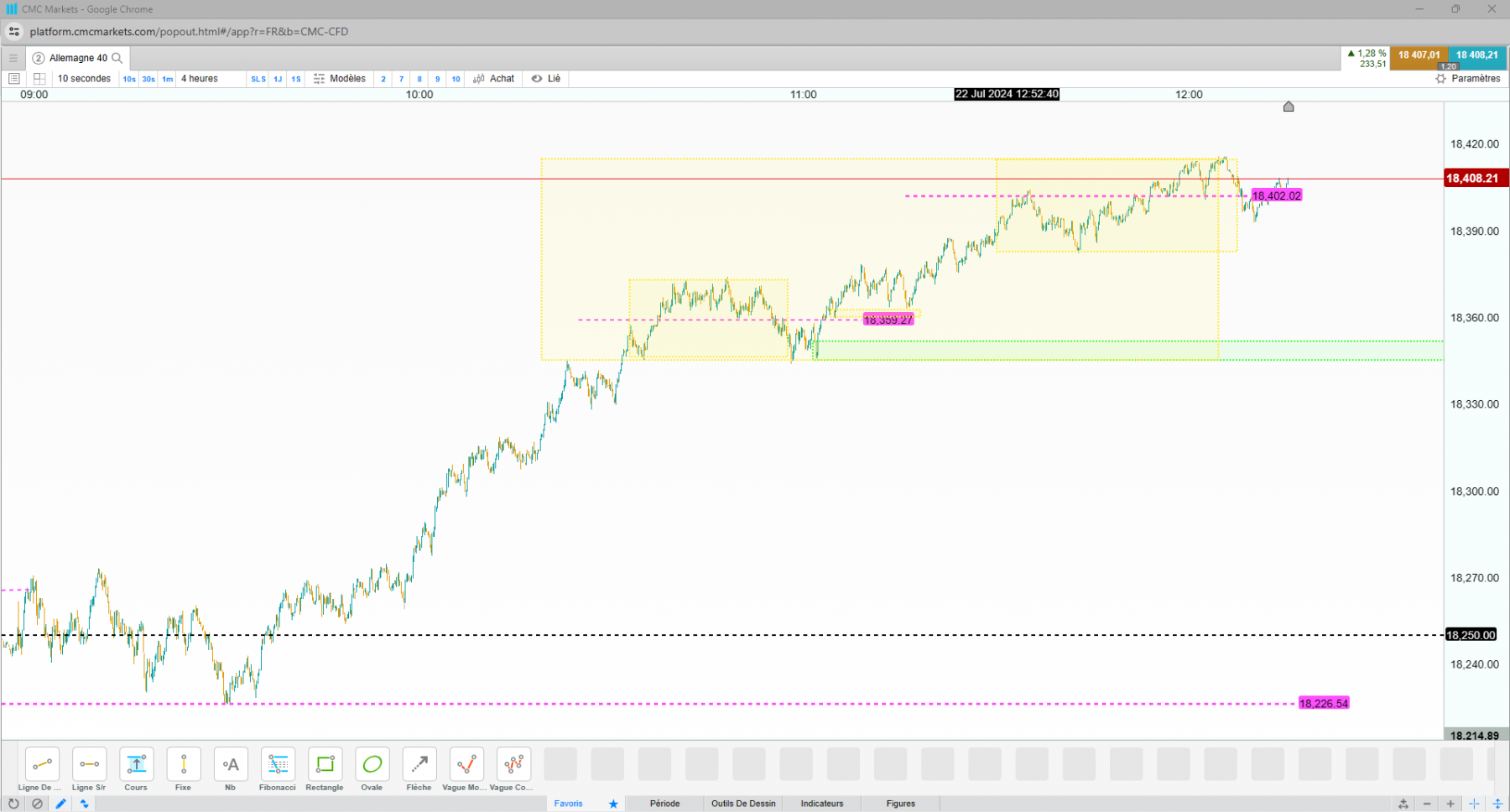The height and width of the screenshot is (812, 1510).
Task: Switch to the Figures tab
Action: click(901, 804)
